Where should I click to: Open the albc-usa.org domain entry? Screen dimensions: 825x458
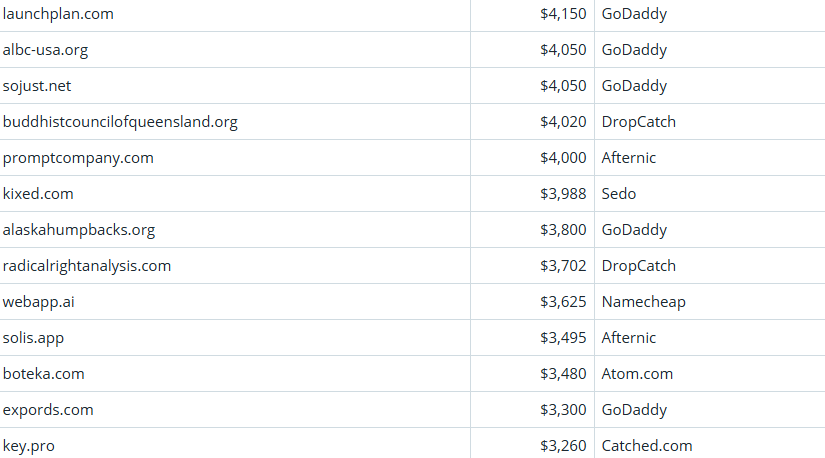[x=52, y=50]
